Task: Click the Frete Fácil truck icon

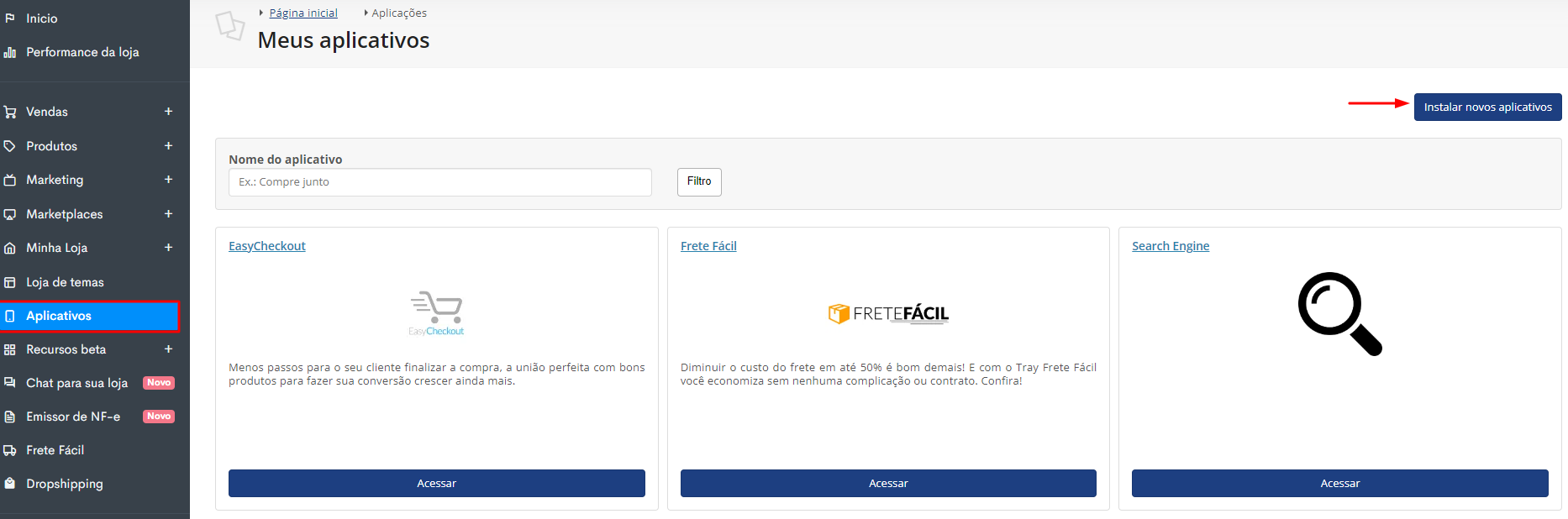Action: point(10,450)
